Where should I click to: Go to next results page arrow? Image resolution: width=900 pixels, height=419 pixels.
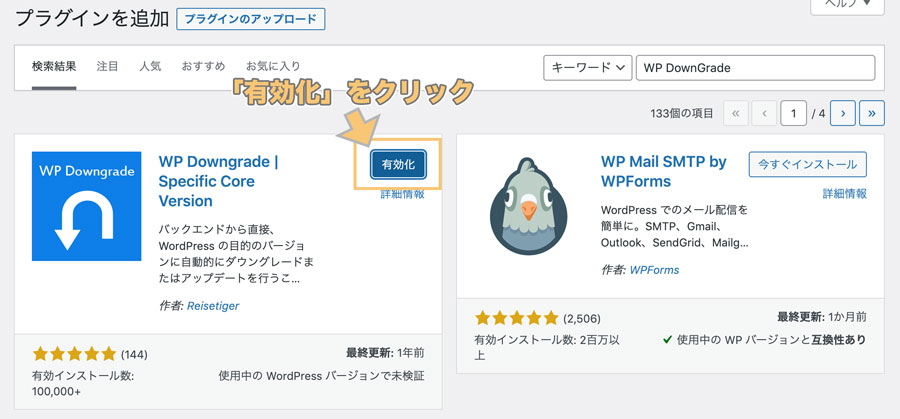[x=843, y=114]
